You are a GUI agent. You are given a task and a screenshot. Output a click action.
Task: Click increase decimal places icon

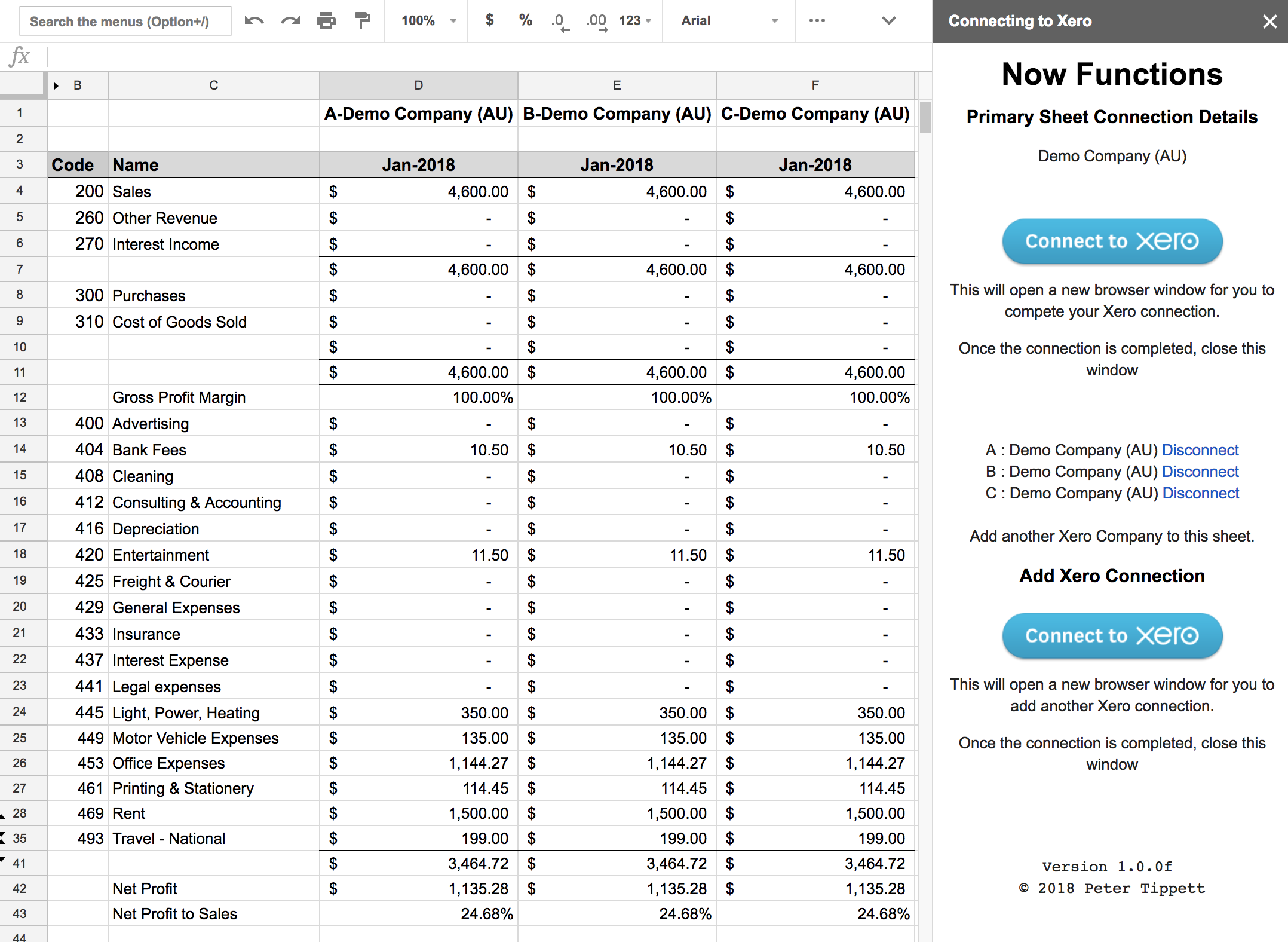596,22
